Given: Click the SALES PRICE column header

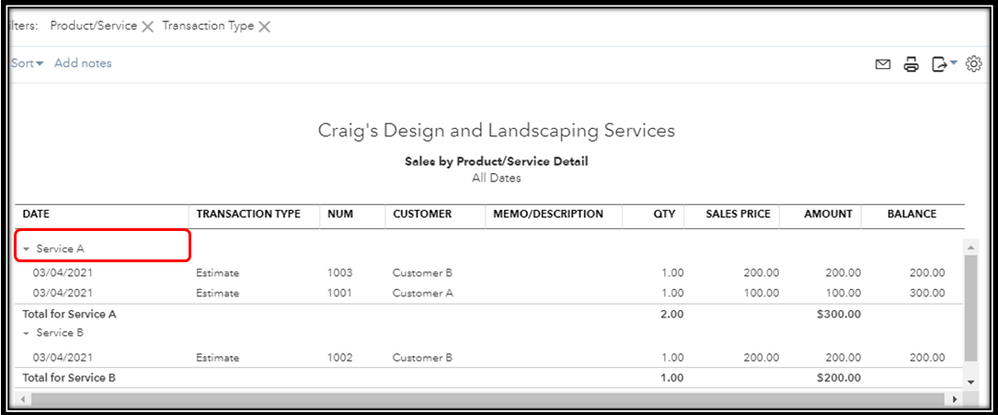Looking at the screenshot, I should [738, 215].
